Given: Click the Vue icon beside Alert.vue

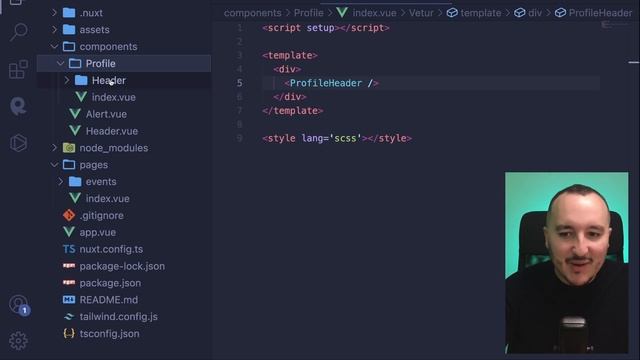Looking at the screenshot, I should [x=75, y=114].
